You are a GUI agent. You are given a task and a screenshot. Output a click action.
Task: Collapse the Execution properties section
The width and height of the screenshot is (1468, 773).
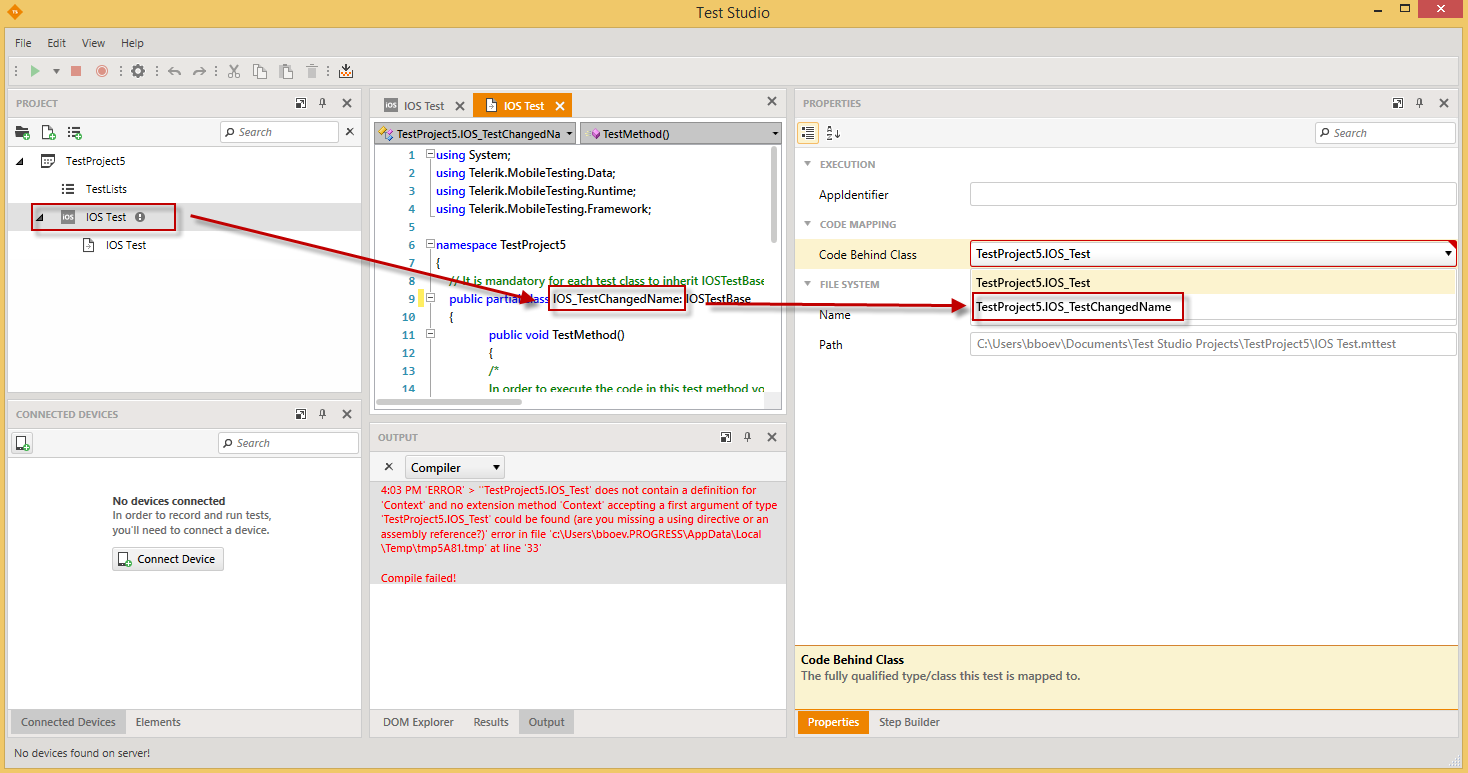pos(807,164)
